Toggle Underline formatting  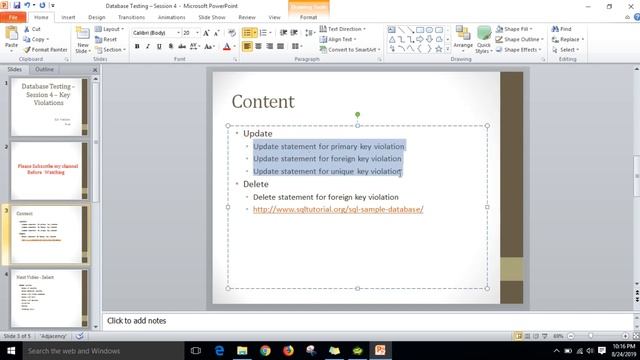point(159,47)
